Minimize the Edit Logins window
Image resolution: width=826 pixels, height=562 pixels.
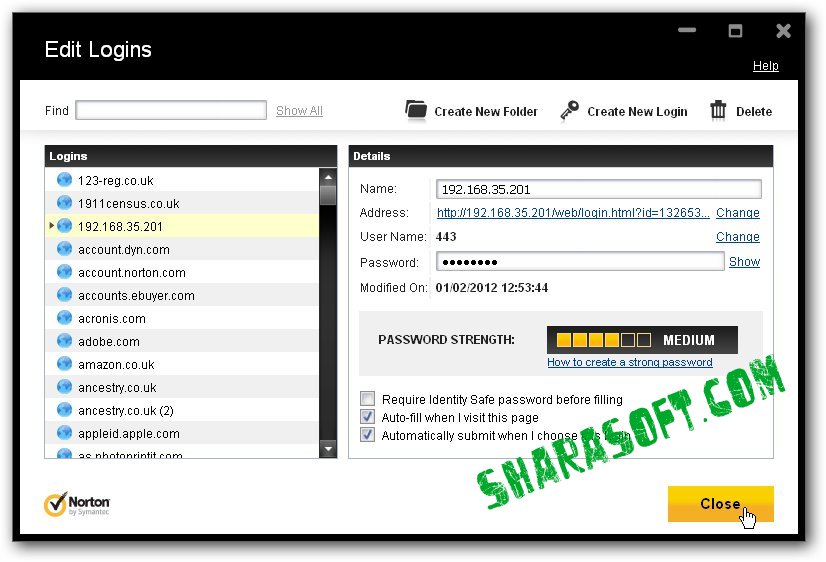coord(687,31)
